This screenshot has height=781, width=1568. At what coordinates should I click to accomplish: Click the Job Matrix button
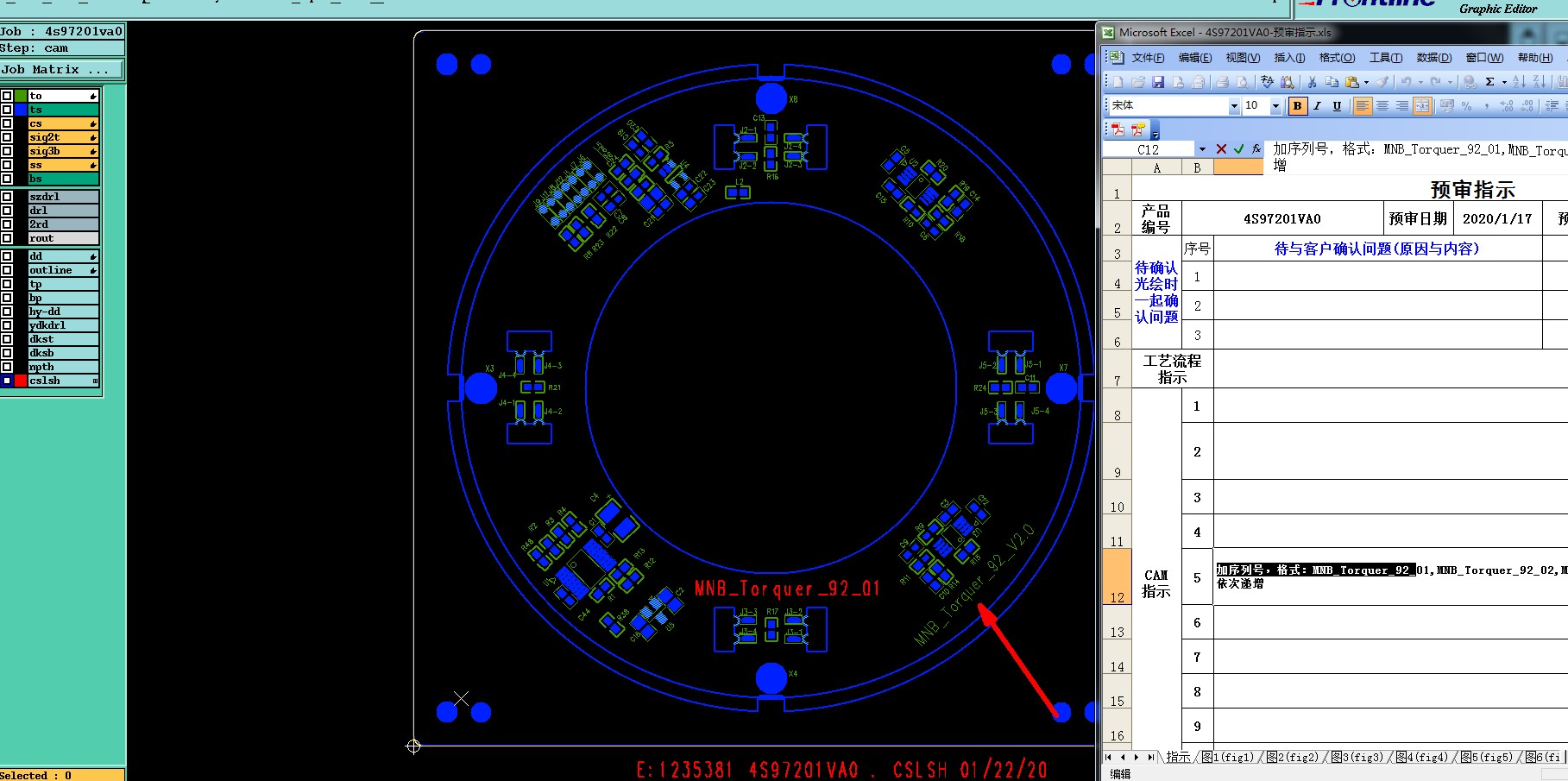click(61, 70)
